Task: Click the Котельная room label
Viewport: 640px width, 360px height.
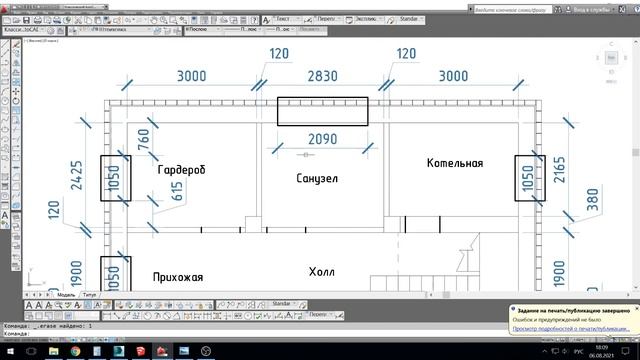Action: click(x=455, y=163)
